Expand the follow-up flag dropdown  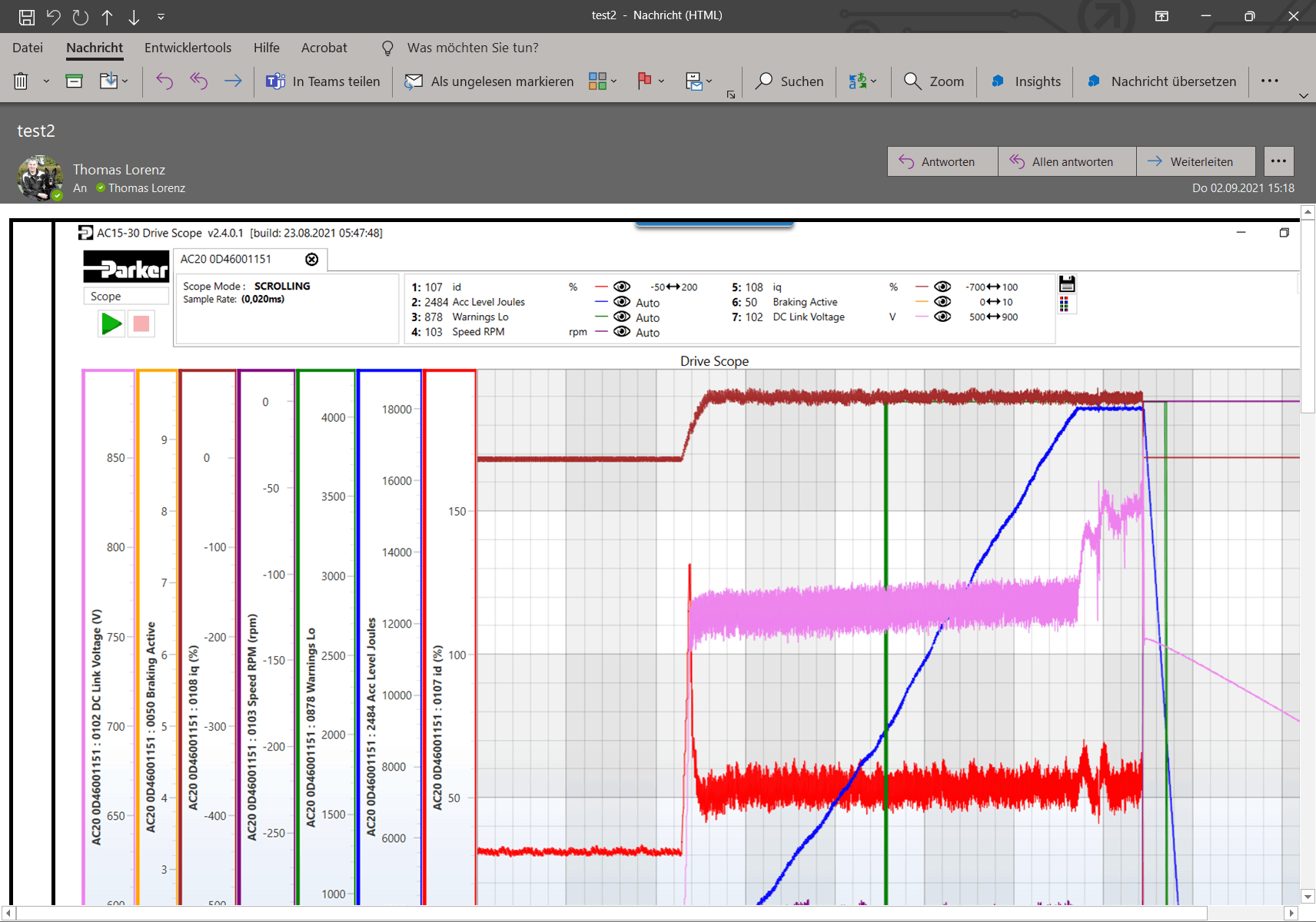pos(661,81)
